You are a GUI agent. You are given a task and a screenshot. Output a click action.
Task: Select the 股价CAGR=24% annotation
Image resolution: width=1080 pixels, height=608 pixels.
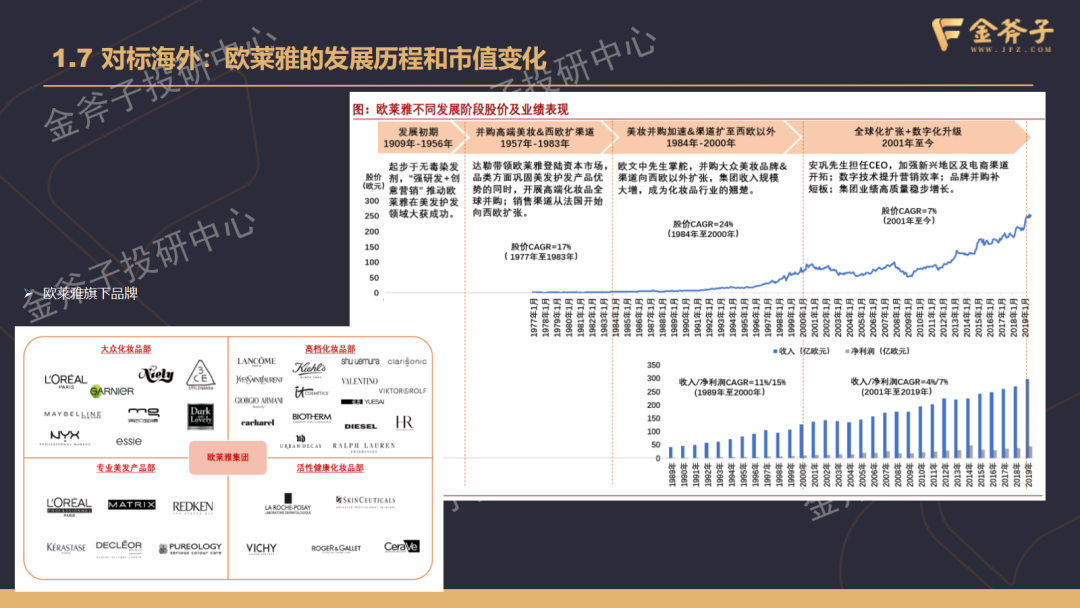point(703,229)
